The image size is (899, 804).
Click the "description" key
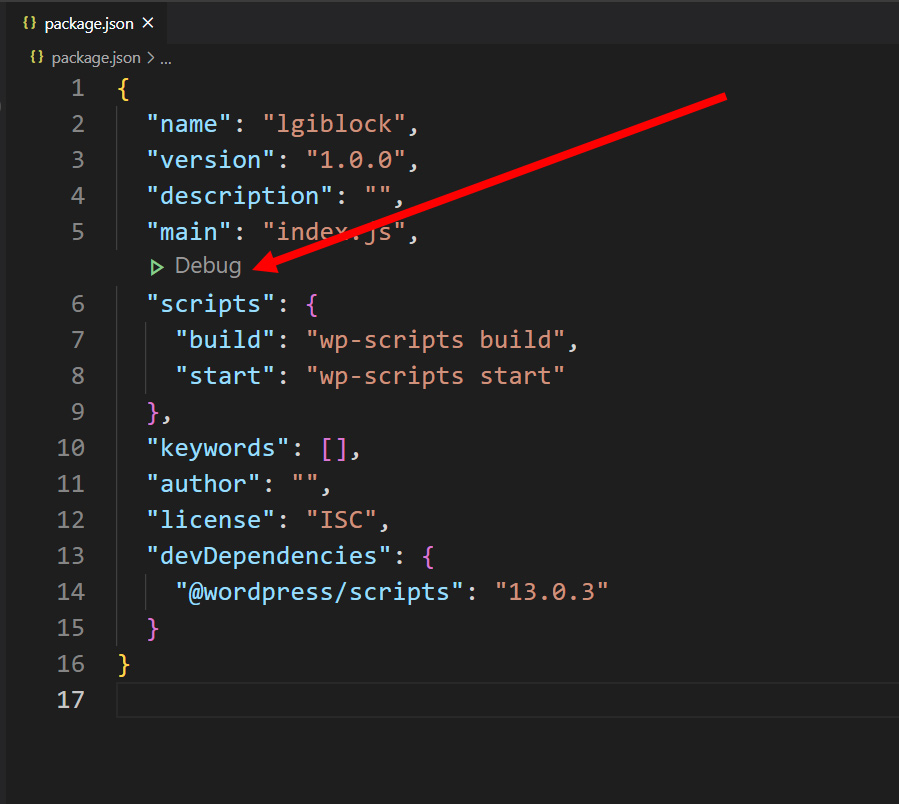click(x=240, y=196)
